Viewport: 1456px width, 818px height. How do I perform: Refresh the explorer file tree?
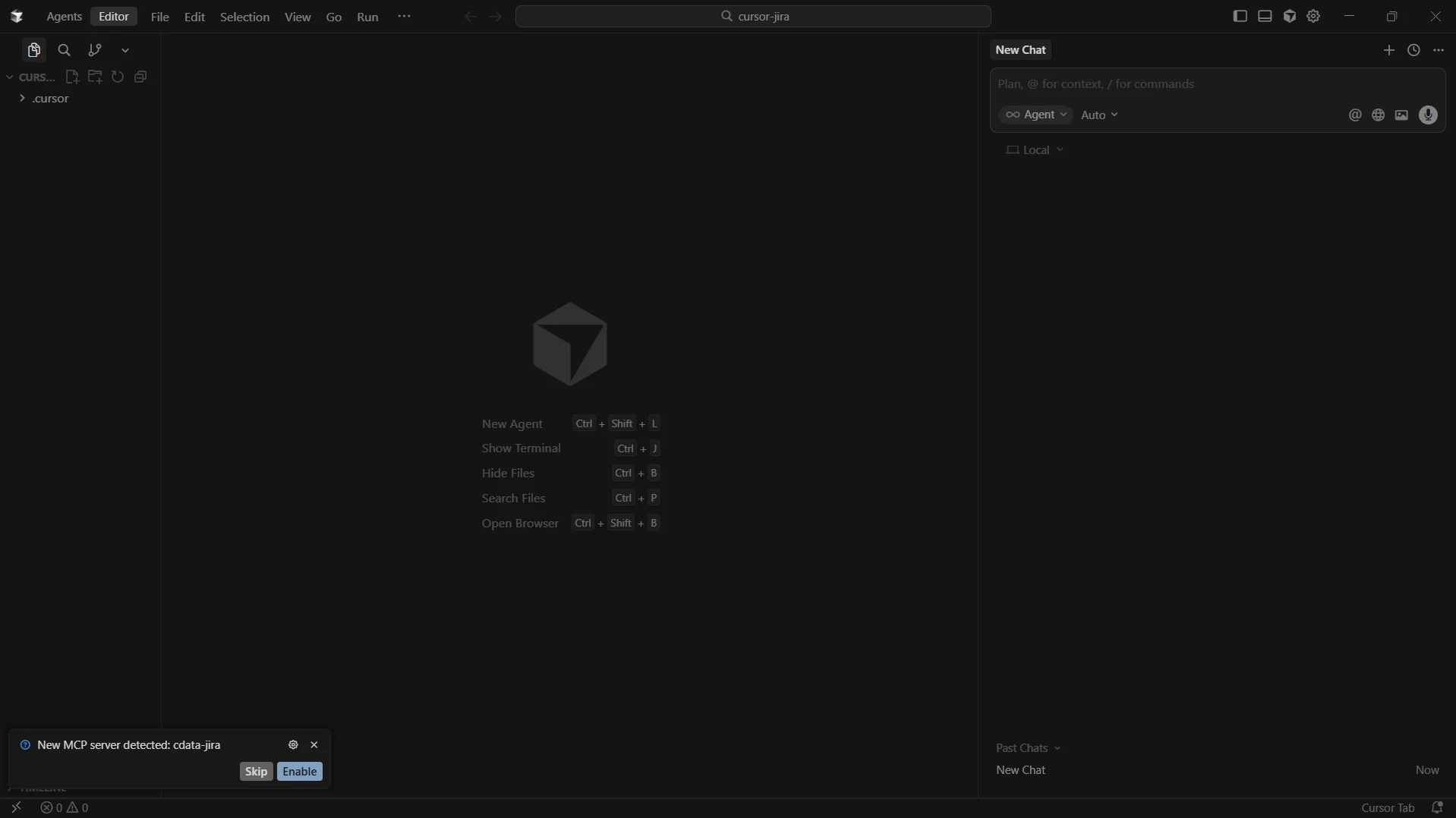(118, 77)
